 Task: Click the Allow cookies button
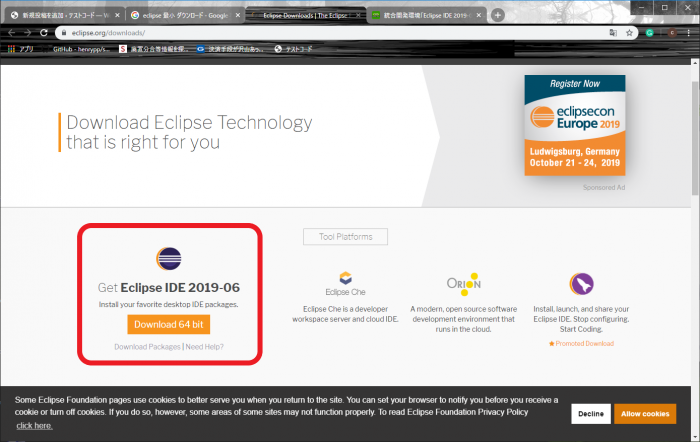tap(645, 414)
